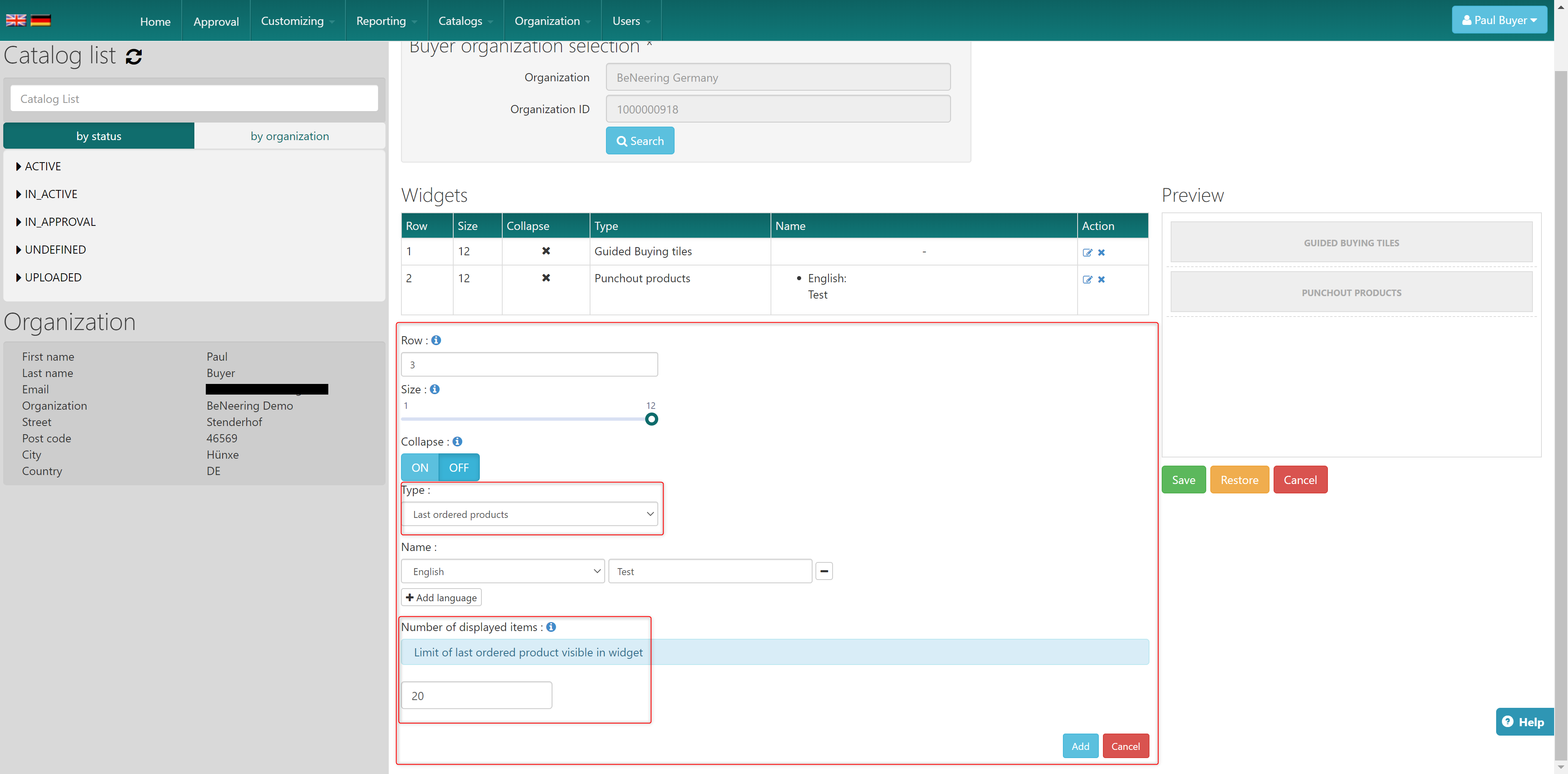
Task: Open the English language dropdown
Action: pyautogui.click(x=503, y=571)
